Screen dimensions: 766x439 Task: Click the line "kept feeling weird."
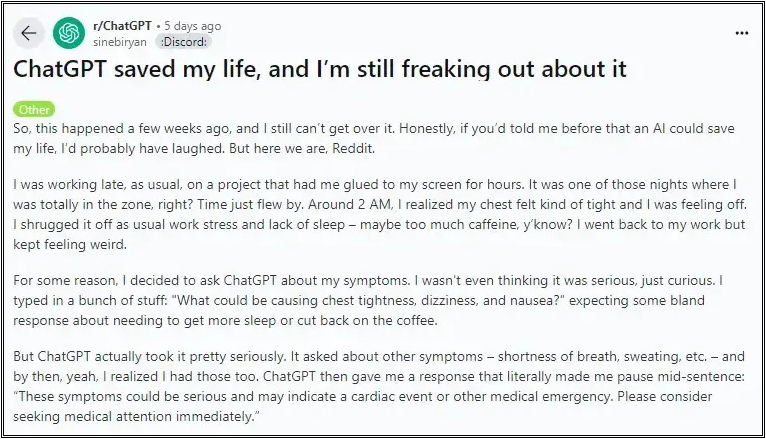coord(70,244)
